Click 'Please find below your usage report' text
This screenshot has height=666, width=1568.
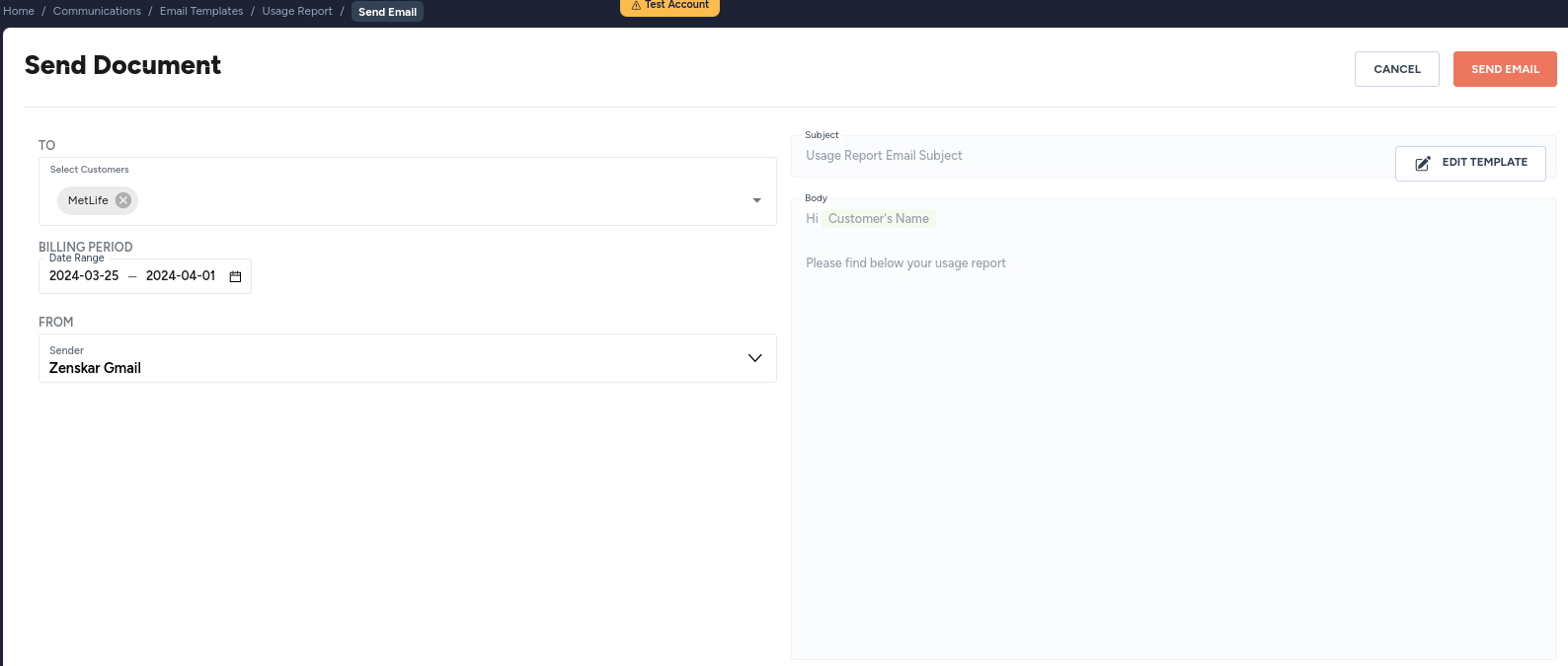(x=905, y=263)
